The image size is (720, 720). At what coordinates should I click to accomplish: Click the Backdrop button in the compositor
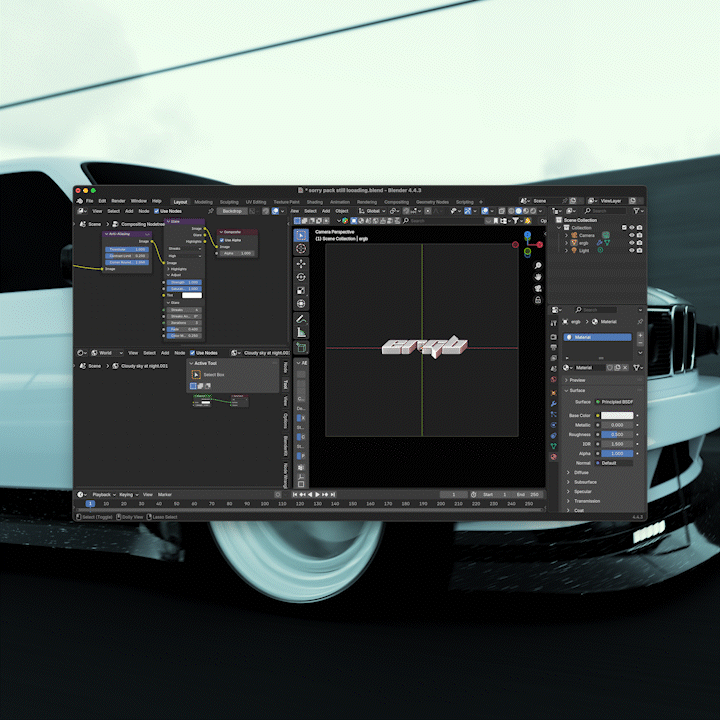click(x=232, y=211)
